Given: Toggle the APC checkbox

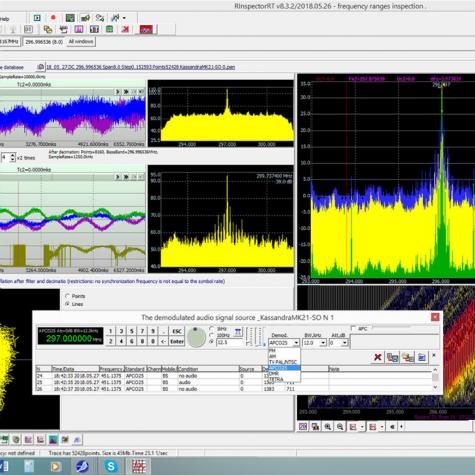Looking at the screenshot, I should (354, 329).
